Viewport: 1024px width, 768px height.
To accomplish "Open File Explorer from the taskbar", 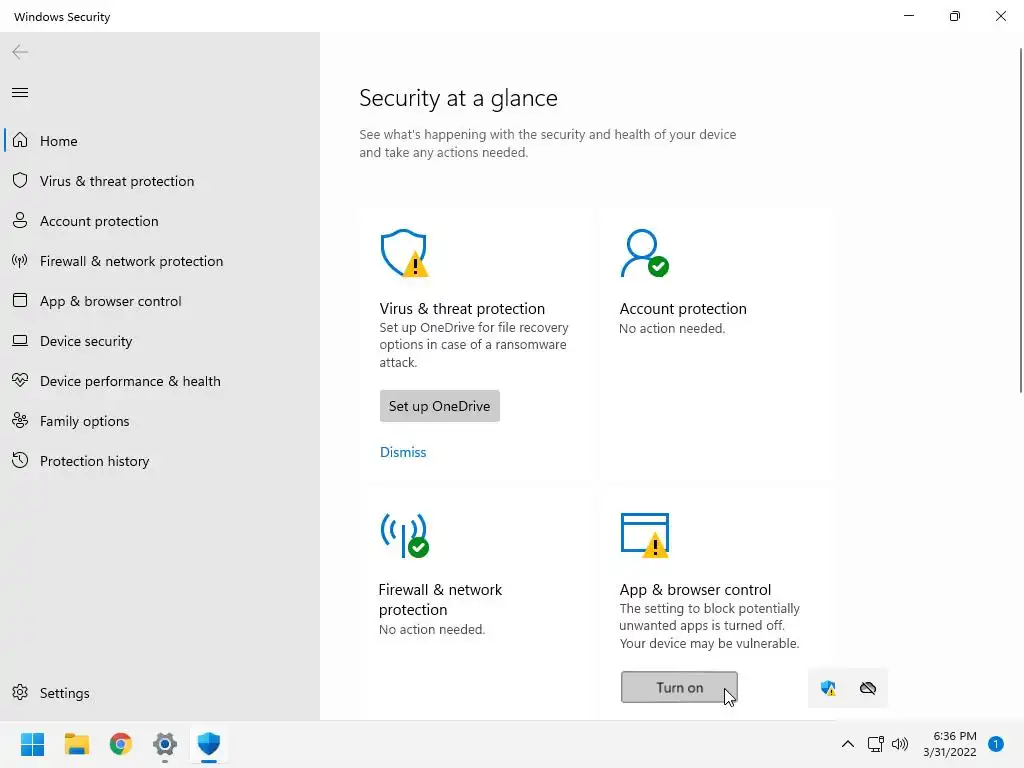I will click(76, 744).
